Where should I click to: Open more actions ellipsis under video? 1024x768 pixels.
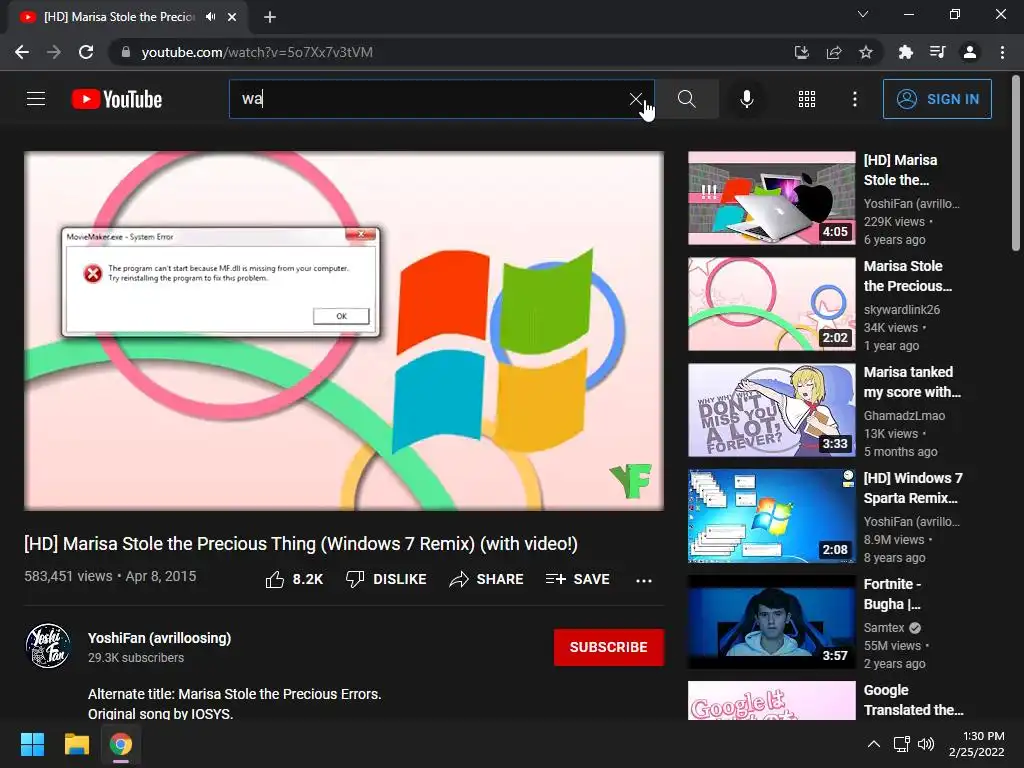[x=644, y=581]
